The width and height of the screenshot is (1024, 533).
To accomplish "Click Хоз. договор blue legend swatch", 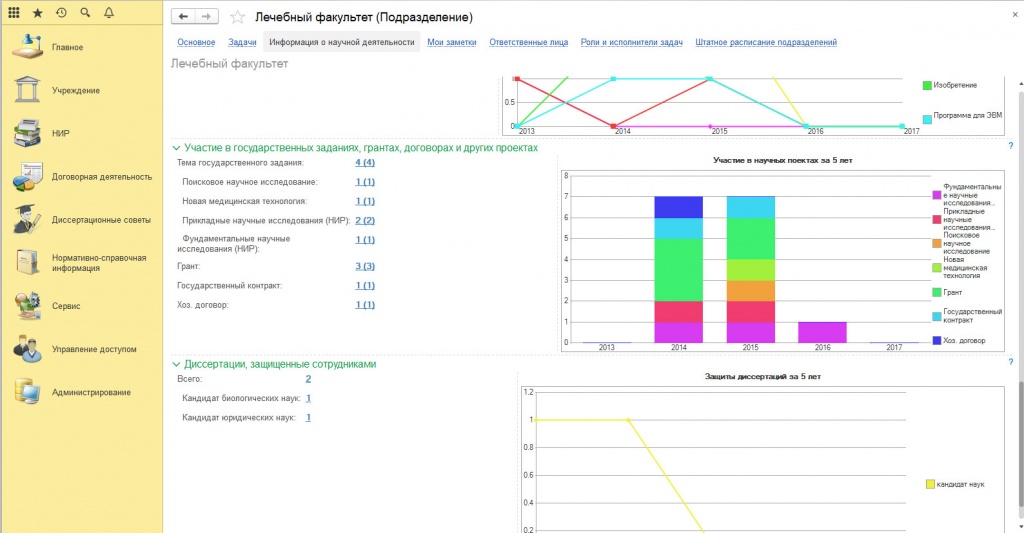I will pos(936,341).
